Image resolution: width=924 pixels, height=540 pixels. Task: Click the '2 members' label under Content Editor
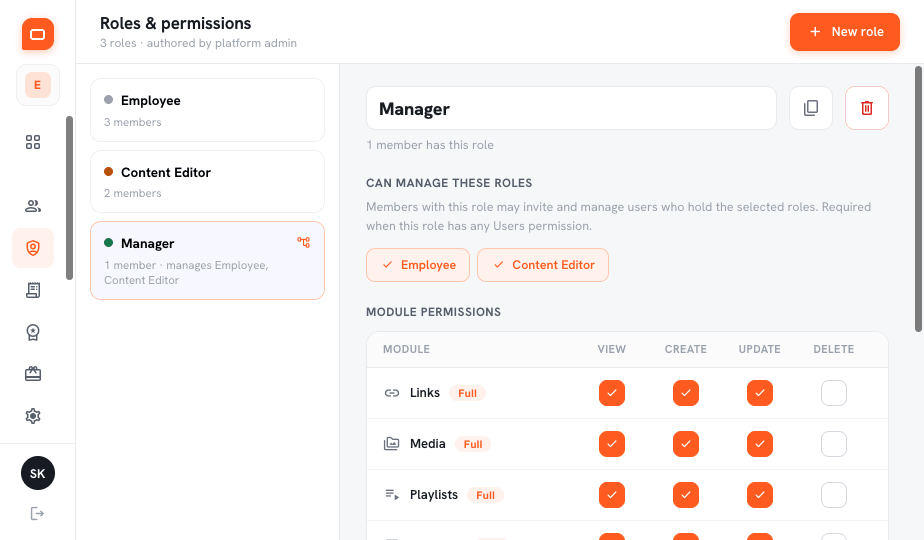(133, 193)
